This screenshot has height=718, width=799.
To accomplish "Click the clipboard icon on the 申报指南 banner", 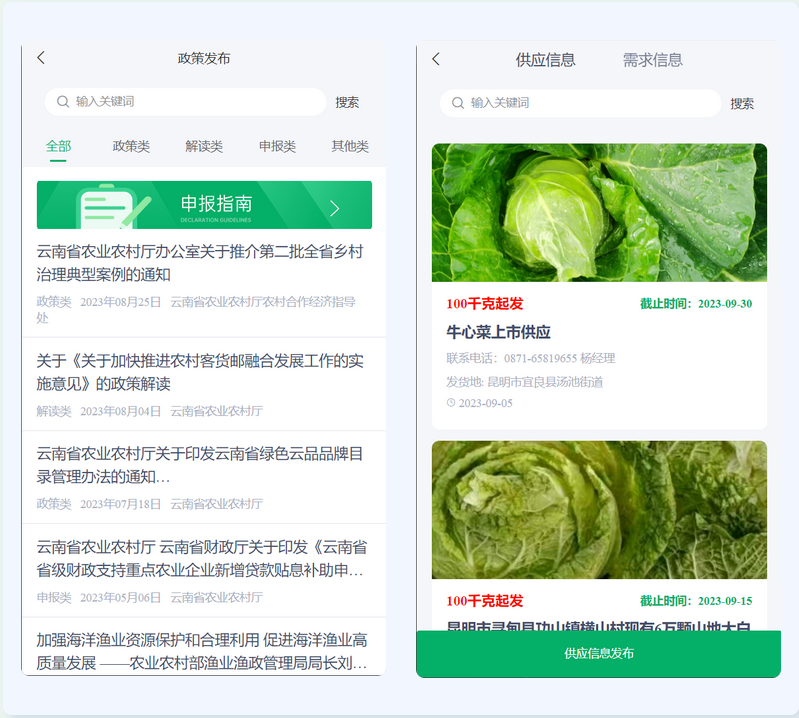I will 103,206.
